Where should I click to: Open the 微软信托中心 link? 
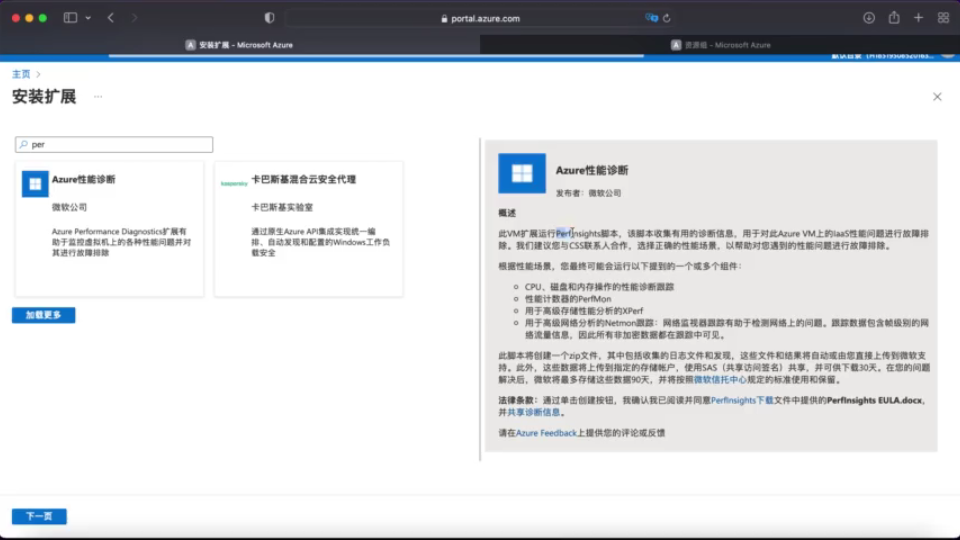tap(720, 380)
